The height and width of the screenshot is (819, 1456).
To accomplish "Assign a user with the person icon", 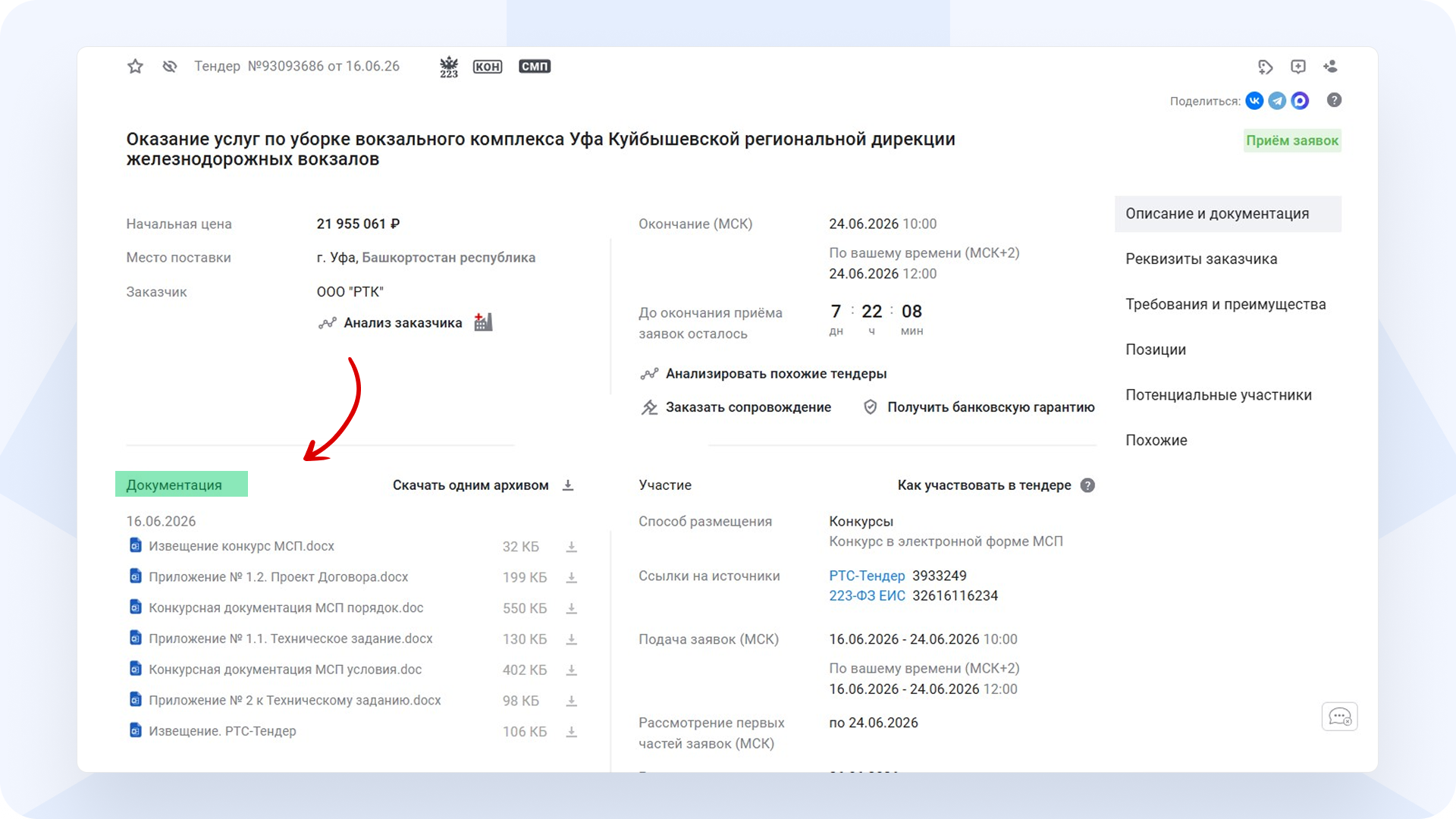I will click(1331, 67).
